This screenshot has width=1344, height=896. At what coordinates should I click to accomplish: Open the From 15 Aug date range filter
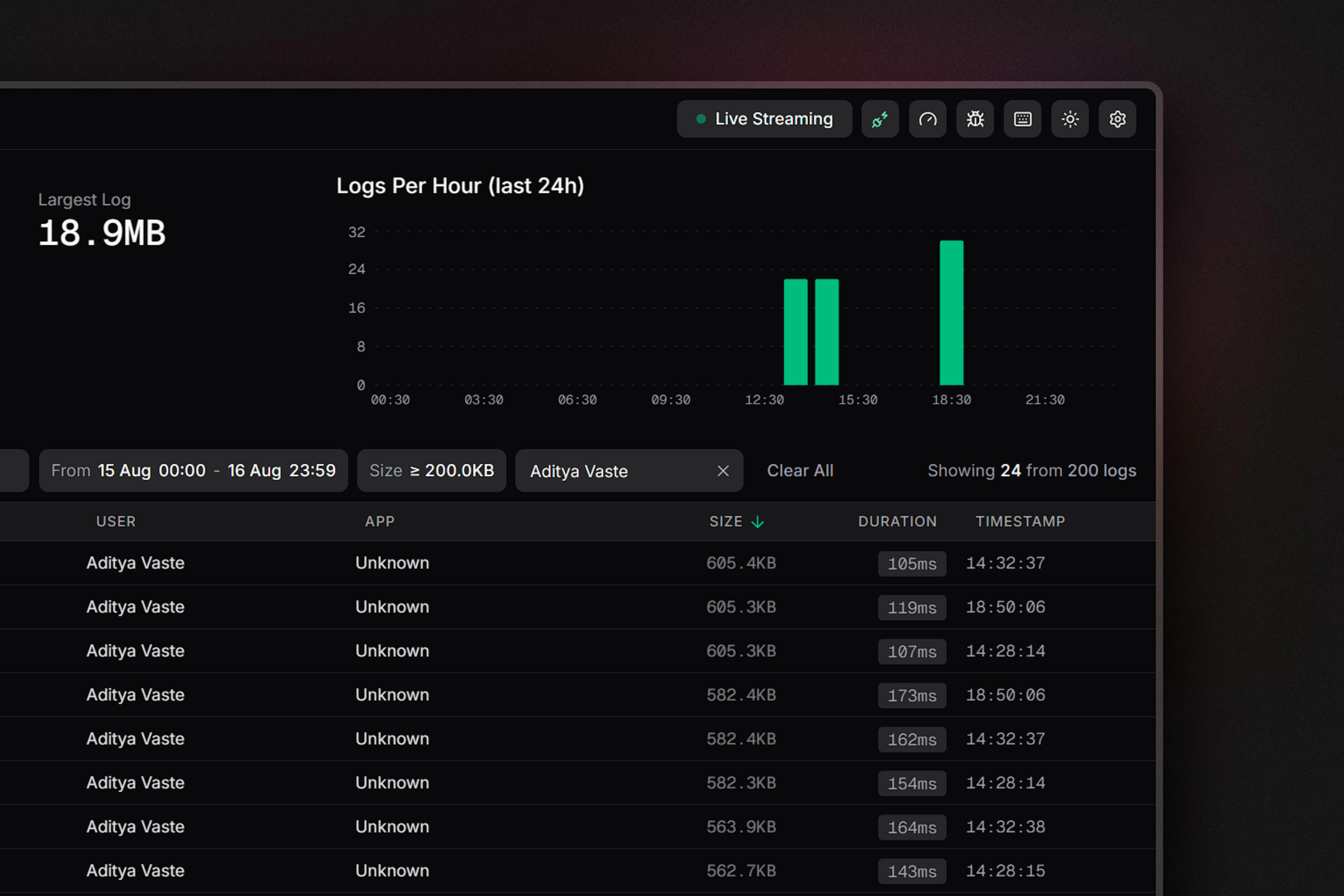point(193,471)
